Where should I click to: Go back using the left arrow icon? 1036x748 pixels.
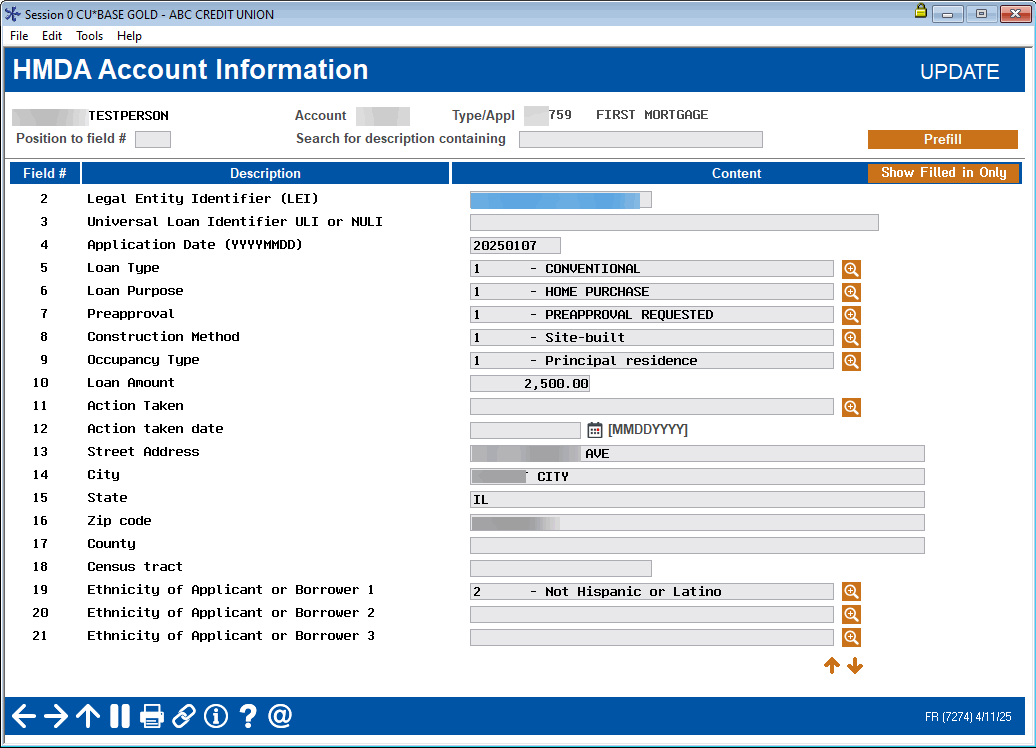[23, 716]
